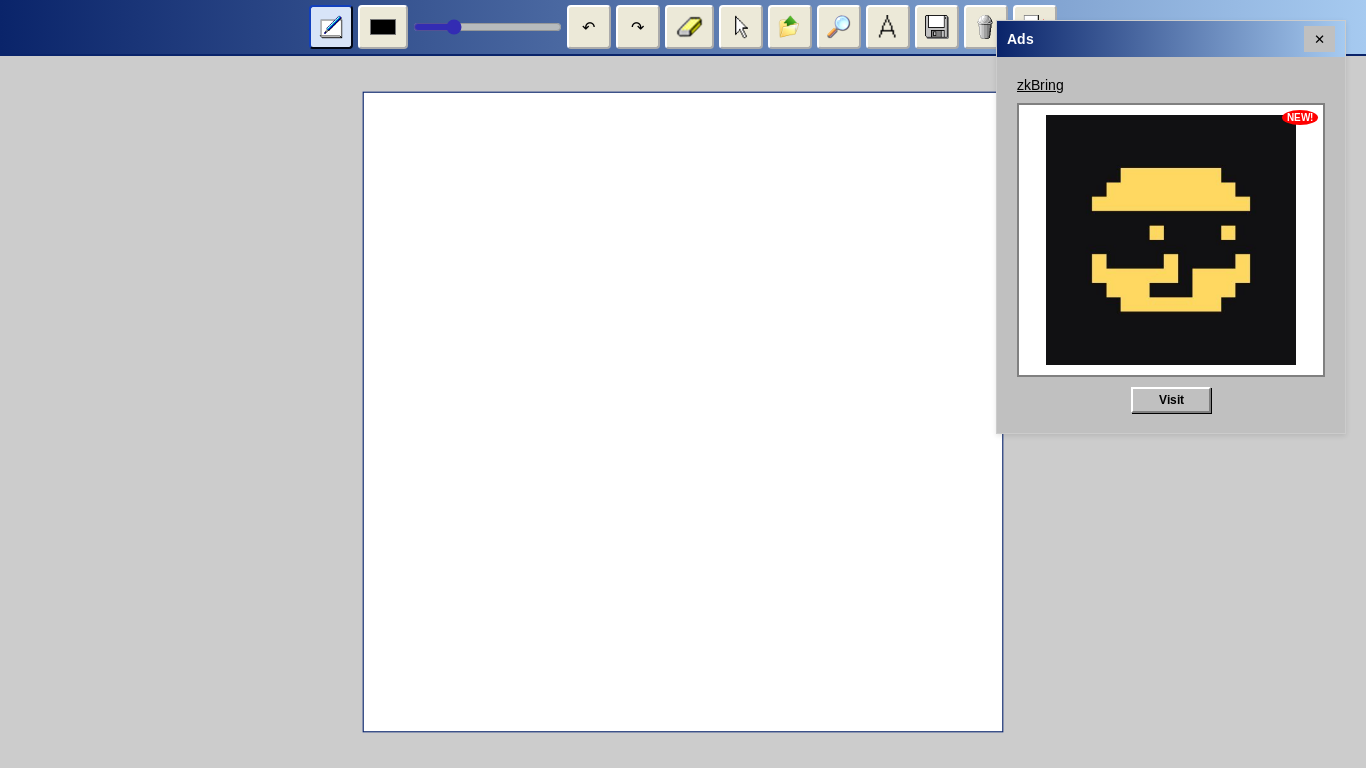
Task: Close the Ads window
Action: pyautogui.click(x=1319, y=39)
